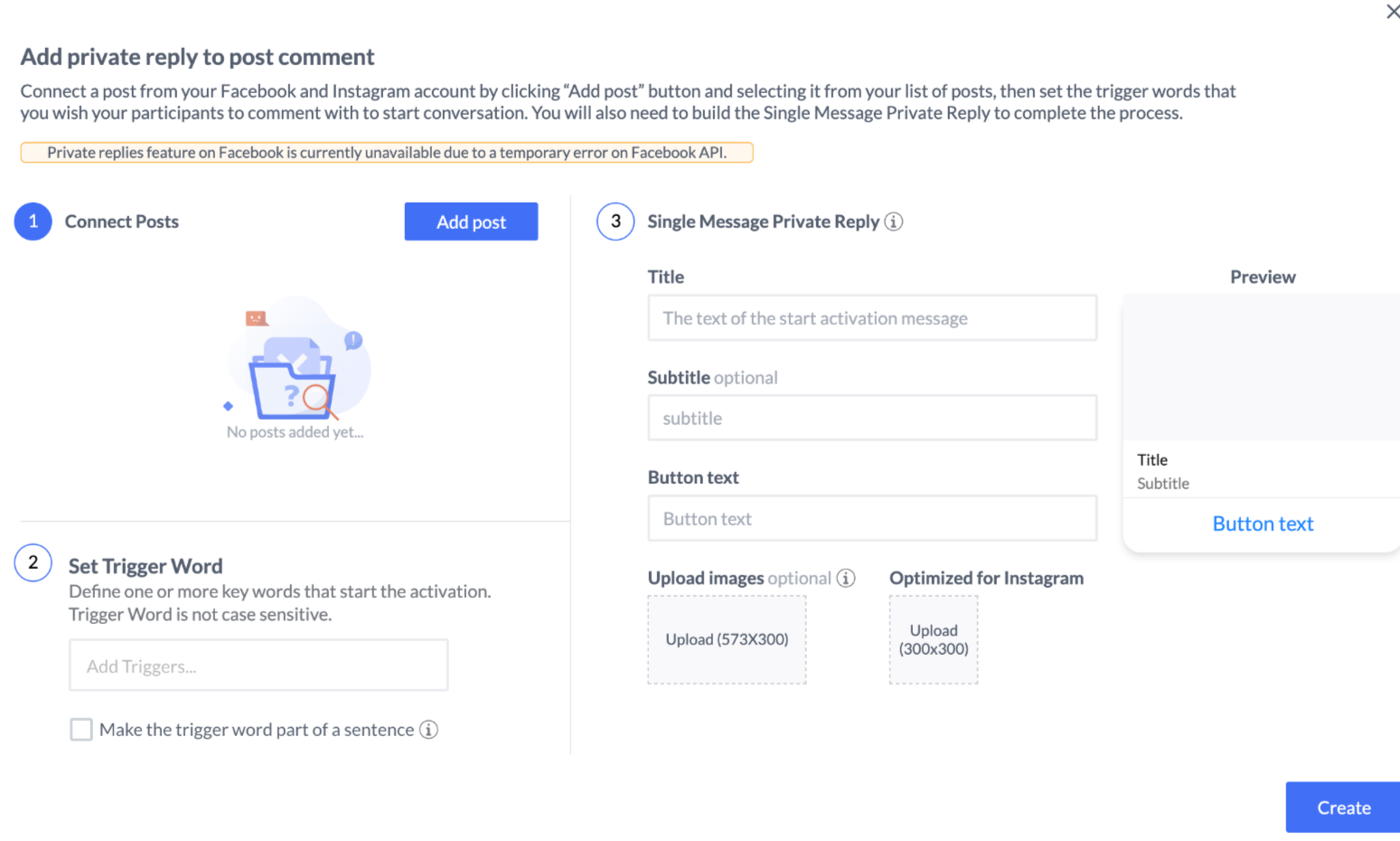The width and height of the screenshot is (1400, 841).
Task: Click into the subtitle input field
Action: point(872,419)
